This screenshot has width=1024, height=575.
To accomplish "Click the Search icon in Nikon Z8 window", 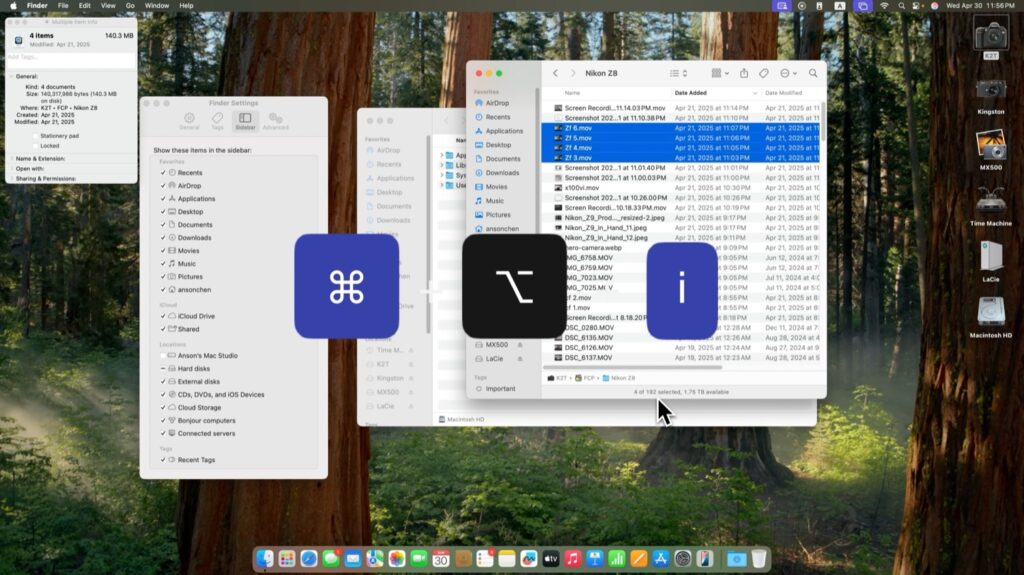I will (813, 73).
